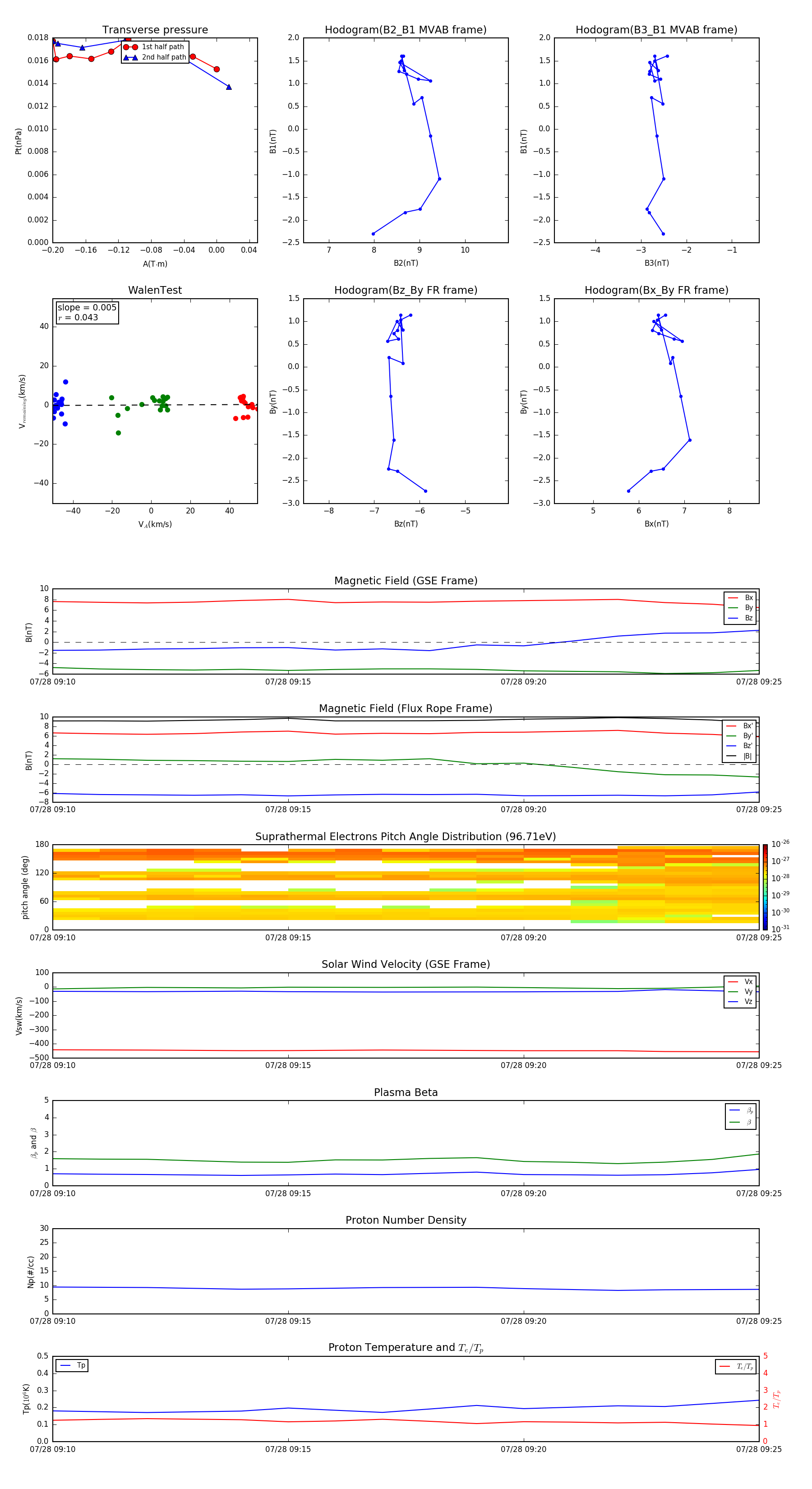Screen dimensions: 812x1489
Task: Click the "Bx(nT)" x-axis label
Action: pyautogui.click(x=656, y=524)
